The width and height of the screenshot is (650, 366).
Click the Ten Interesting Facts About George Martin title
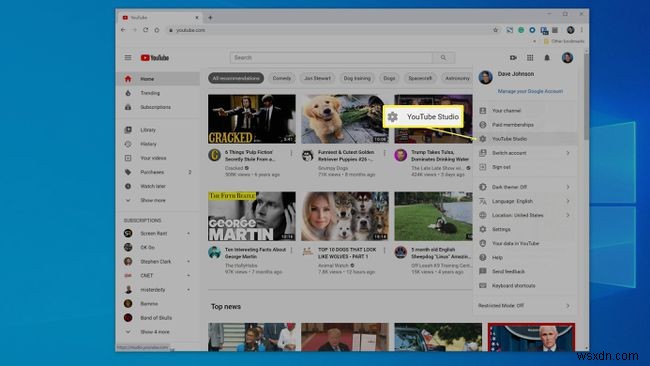pos(255,253)
